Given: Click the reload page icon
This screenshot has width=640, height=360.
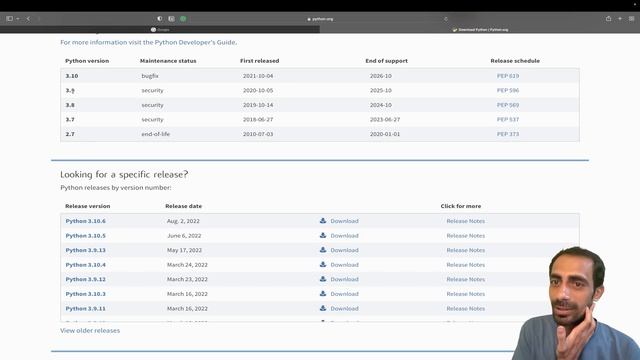Looking at the screenshot, I should pyautogui.click(x=446, y=19).
